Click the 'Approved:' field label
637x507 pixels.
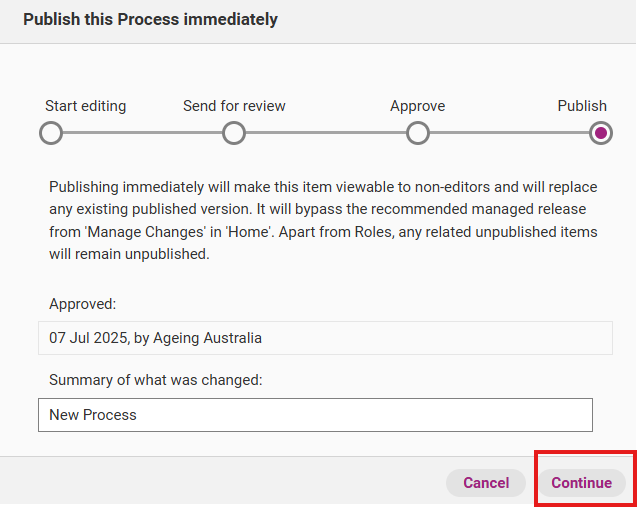click(x=82, y=304)
